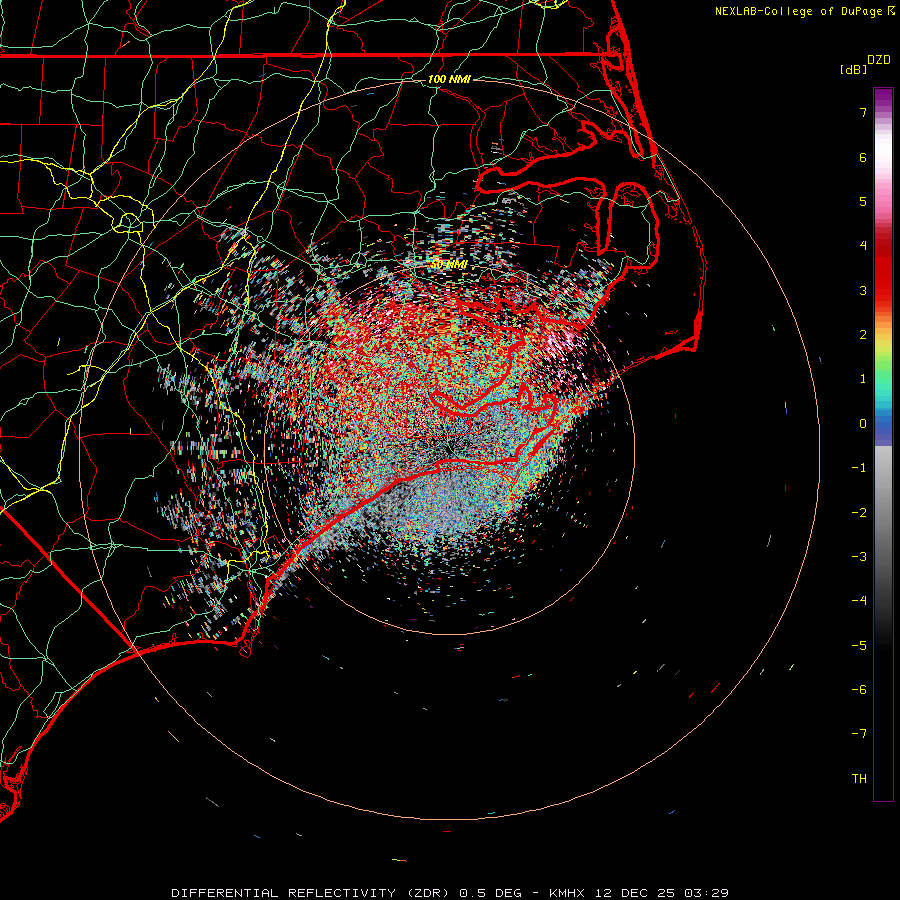This screenshot has height=900, width=900.
Task: Click the 0.5 DEG elevation text in caption
Action: [490, 893]
